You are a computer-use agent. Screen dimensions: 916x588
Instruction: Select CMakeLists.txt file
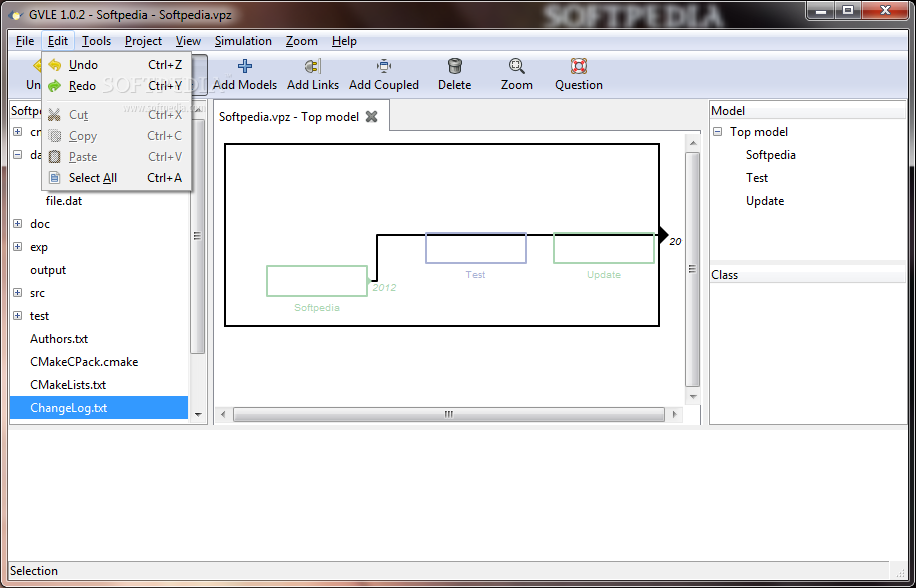68,385
